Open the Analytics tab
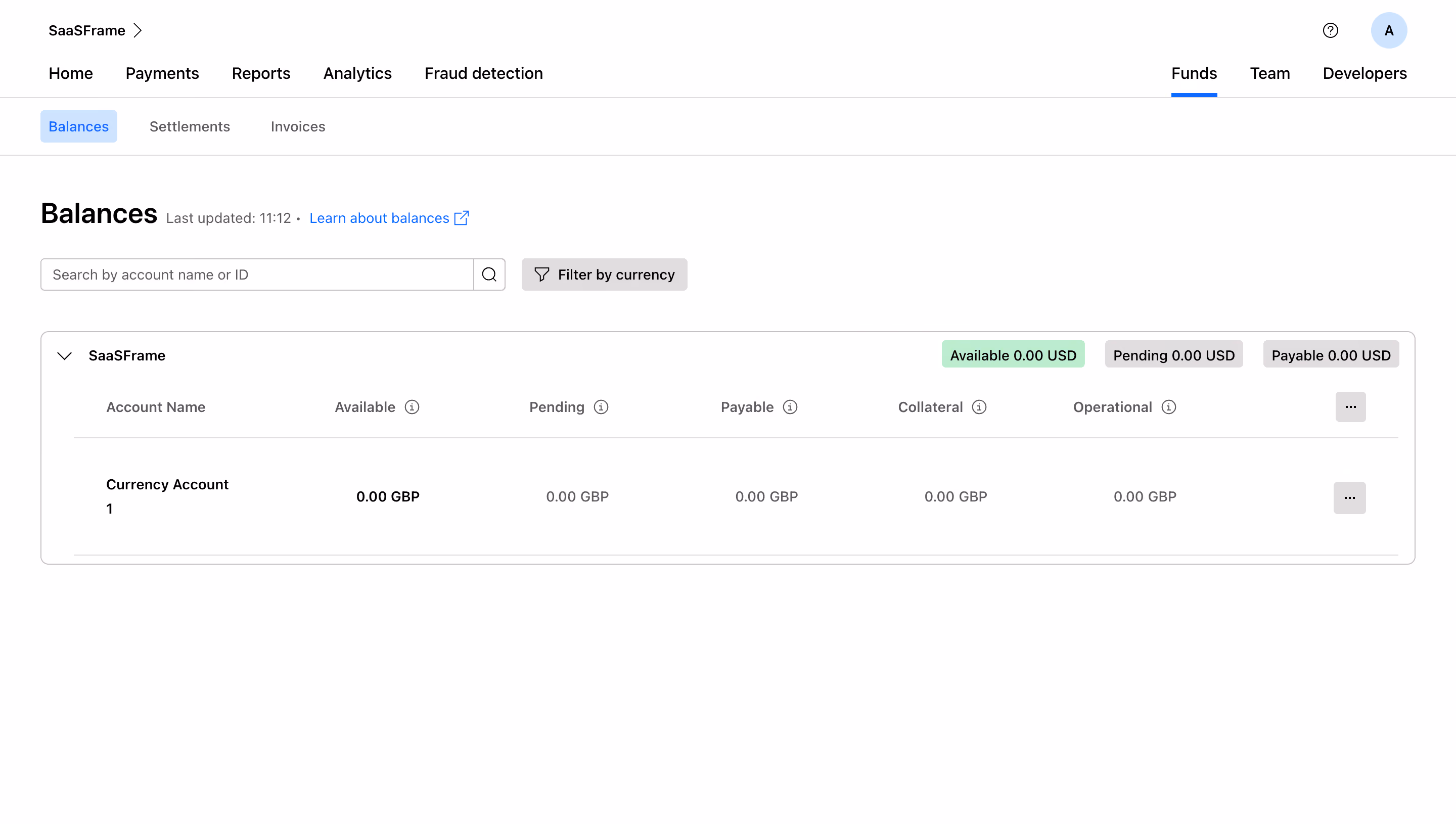Viewport: 1456px width, 824px height. pyautogui.click(x=357, y=74)
